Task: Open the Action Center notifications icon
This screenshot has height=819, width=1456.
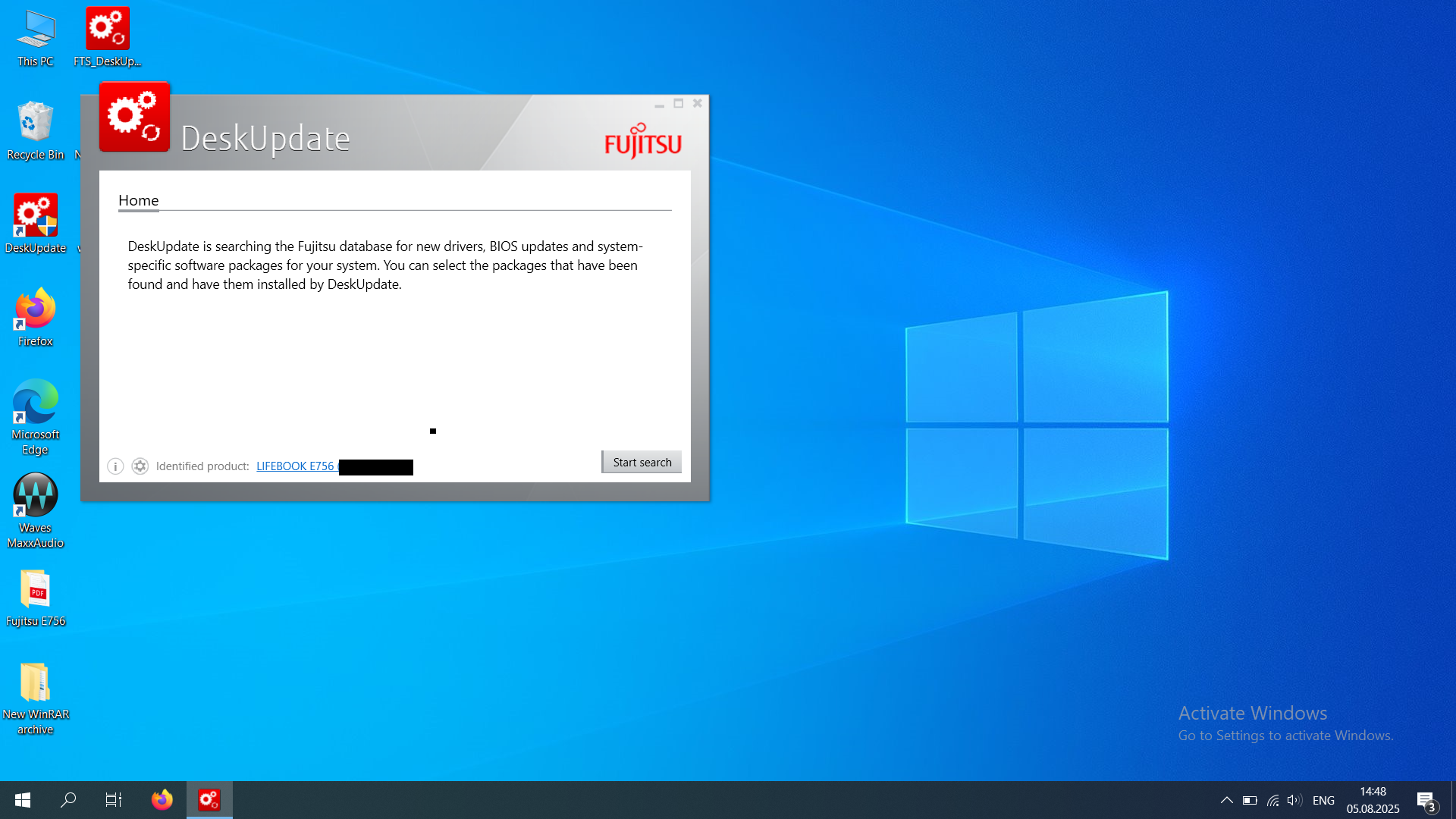Action: 1426,800
